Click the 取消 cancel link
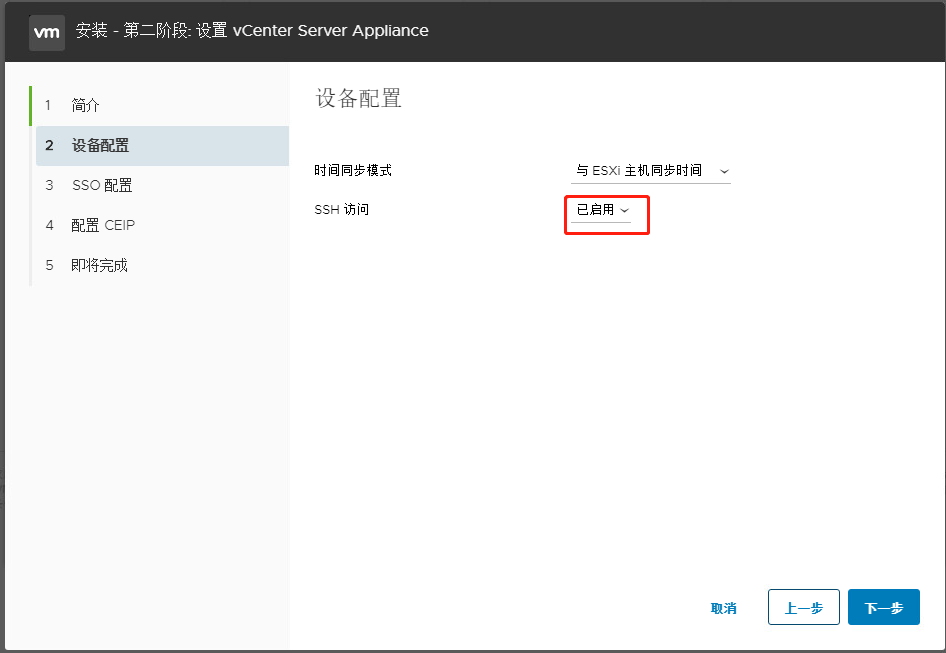The height and width of the screenshot is (653, 946). (723, 608)
